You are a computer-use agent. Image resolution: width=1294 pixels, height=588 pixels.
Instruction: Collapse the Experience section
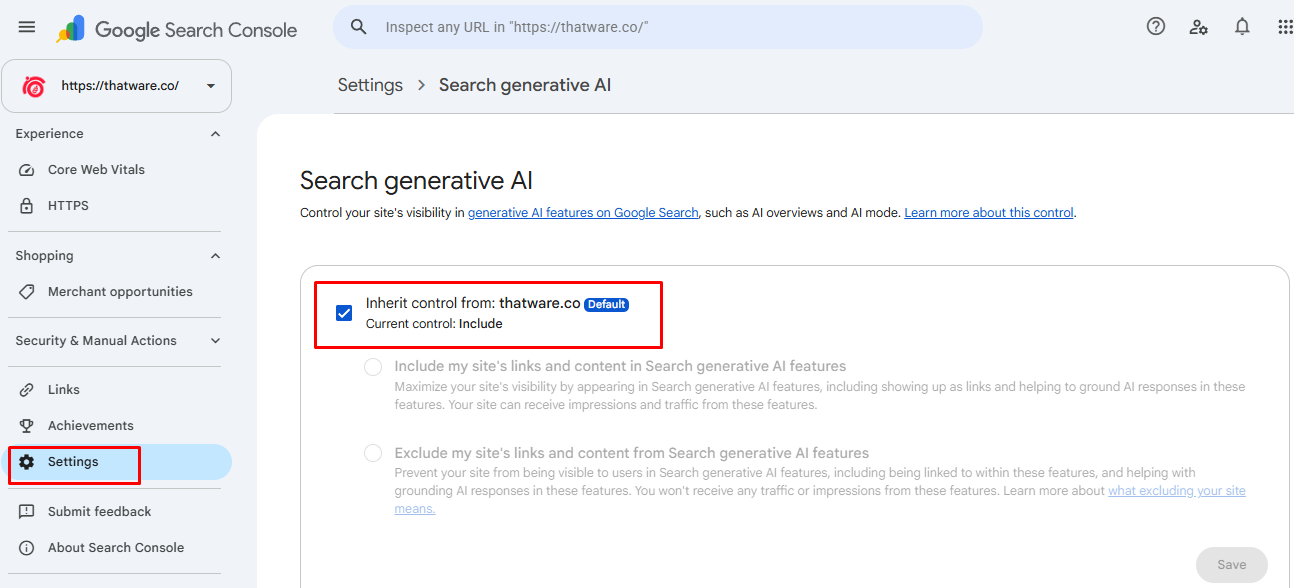coord(215,134)
